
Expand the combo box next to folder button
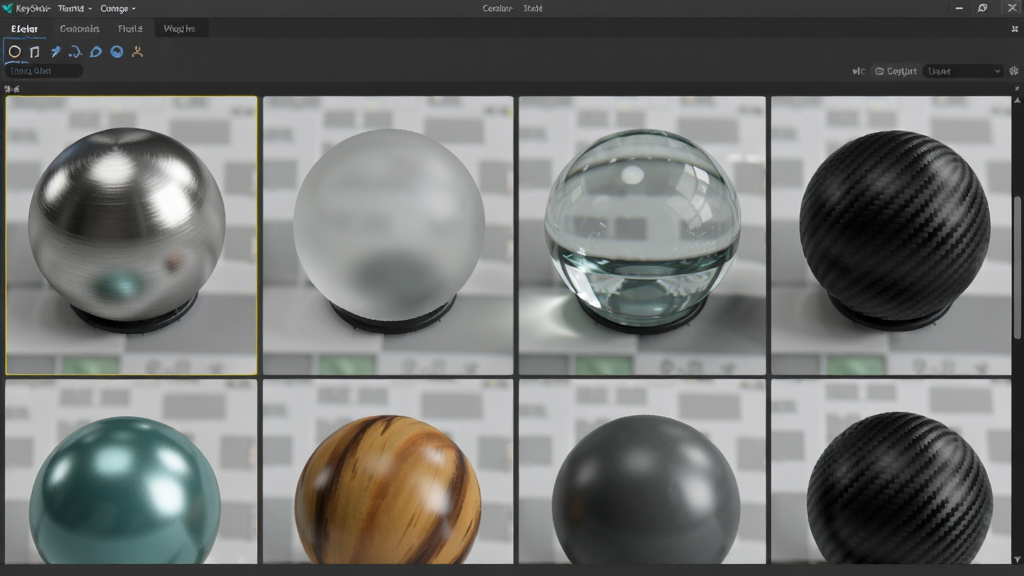pyautogui.click(x=963, y=71)
